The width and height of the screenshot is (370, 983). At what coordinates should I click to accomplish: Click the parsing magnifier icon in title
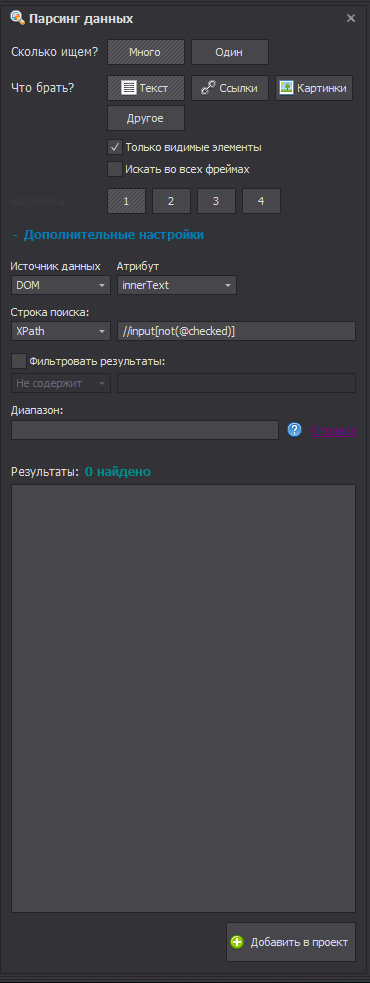pyautogui.click(x=17, y=18)
